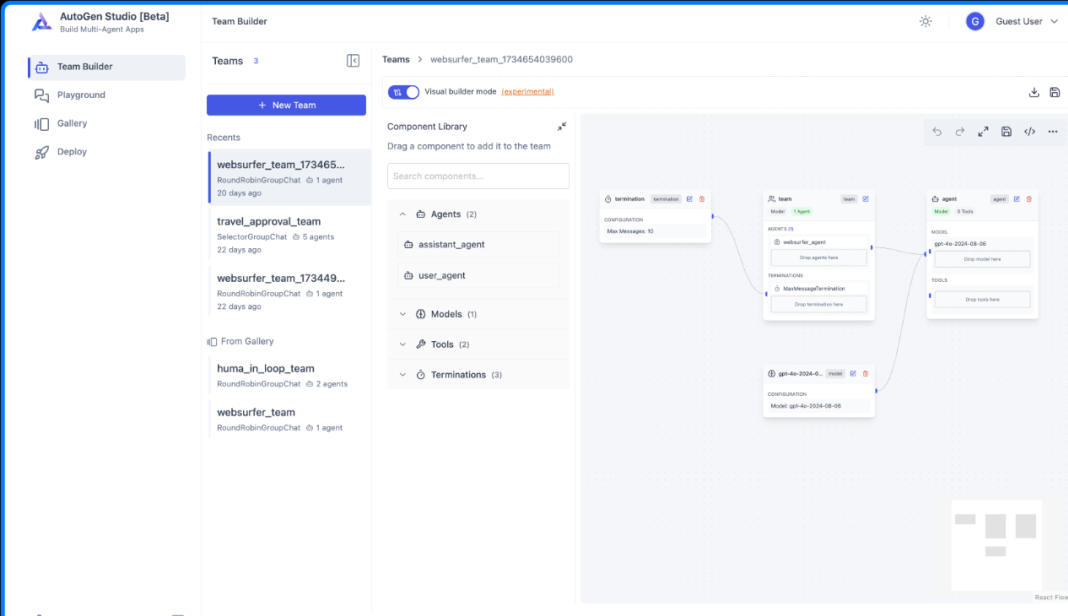Viewport: 1068px width, 616px height.
Task: Open Team Builder in the sidebar
Action: pos(107,67)
